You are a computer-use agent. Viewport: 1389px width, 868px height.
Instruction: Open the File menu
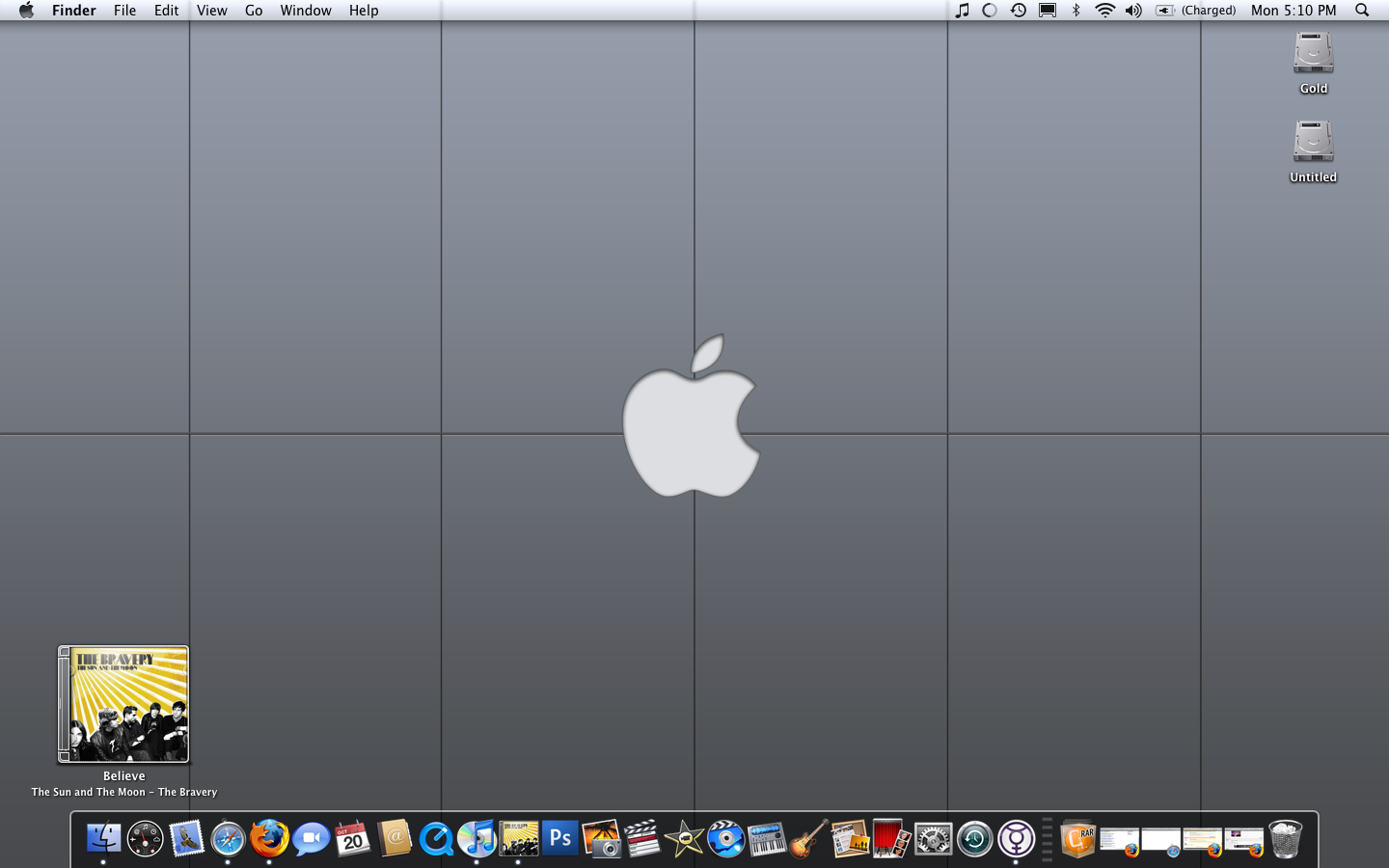(x=124, y=11)
